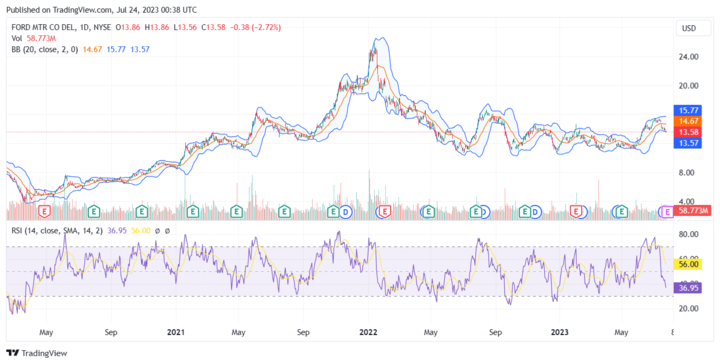Viewport: 720px width, 364px height.
Task: Click the red 58.773M volume scale label
Action: 692,211
